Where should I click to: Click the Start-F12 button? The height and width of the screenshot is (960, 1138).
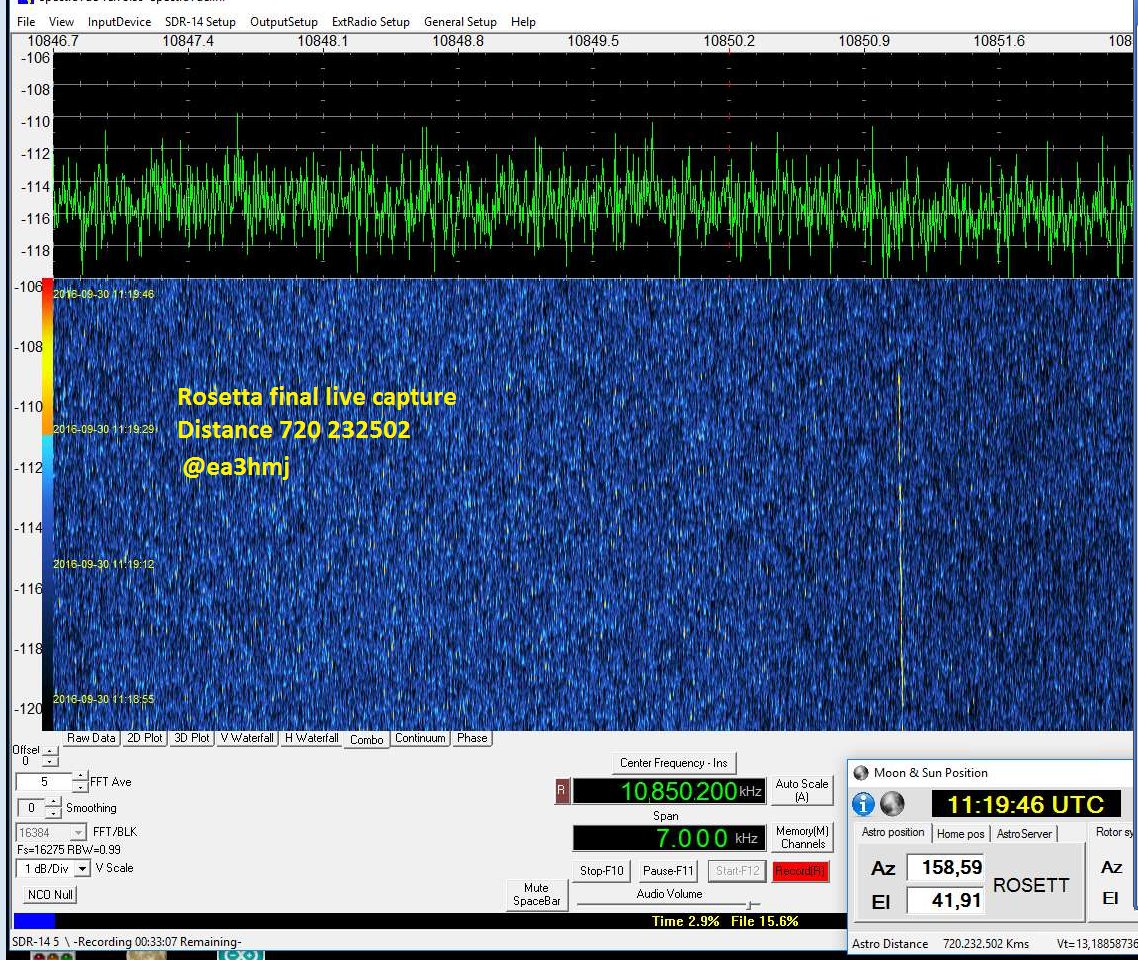click(737, 871)
